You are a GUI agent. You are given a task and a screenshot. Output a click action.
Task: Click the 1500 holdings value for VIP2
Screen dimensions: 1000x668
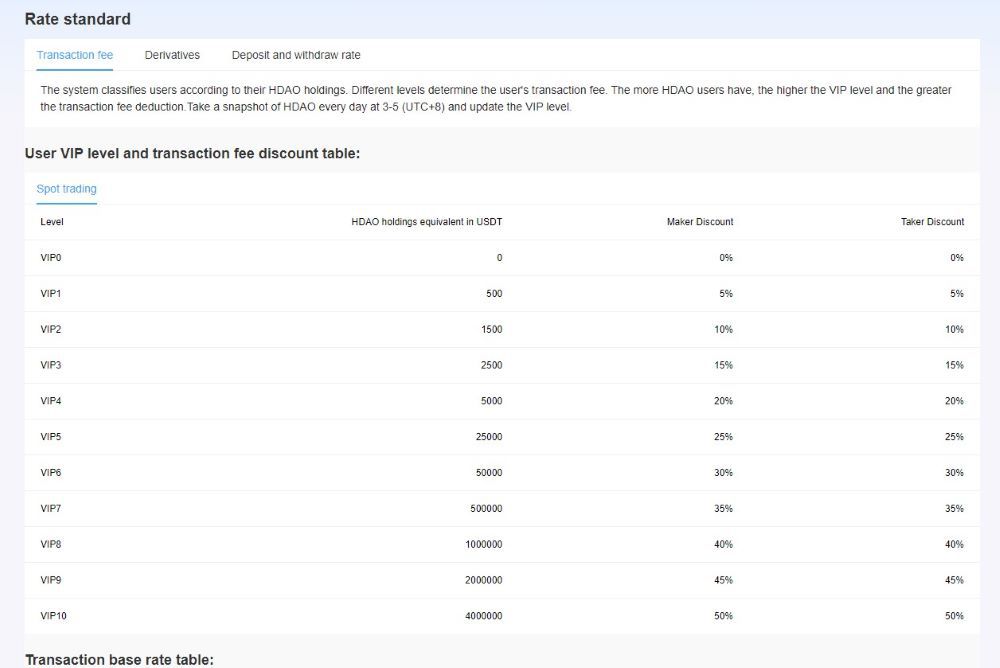click(x=492, y=329)
